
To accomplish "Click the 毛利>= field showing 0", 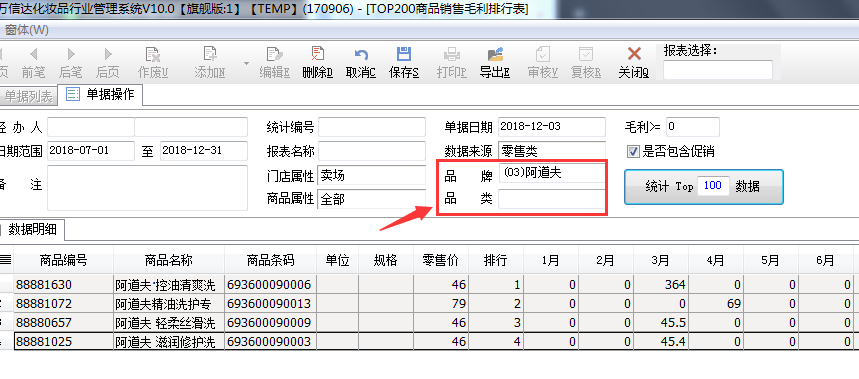I will tap(692, 127).
